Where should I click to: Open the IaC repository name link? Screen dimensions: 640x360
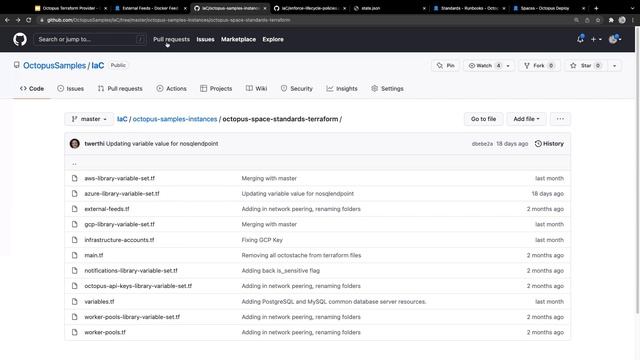tap(98, 65)
